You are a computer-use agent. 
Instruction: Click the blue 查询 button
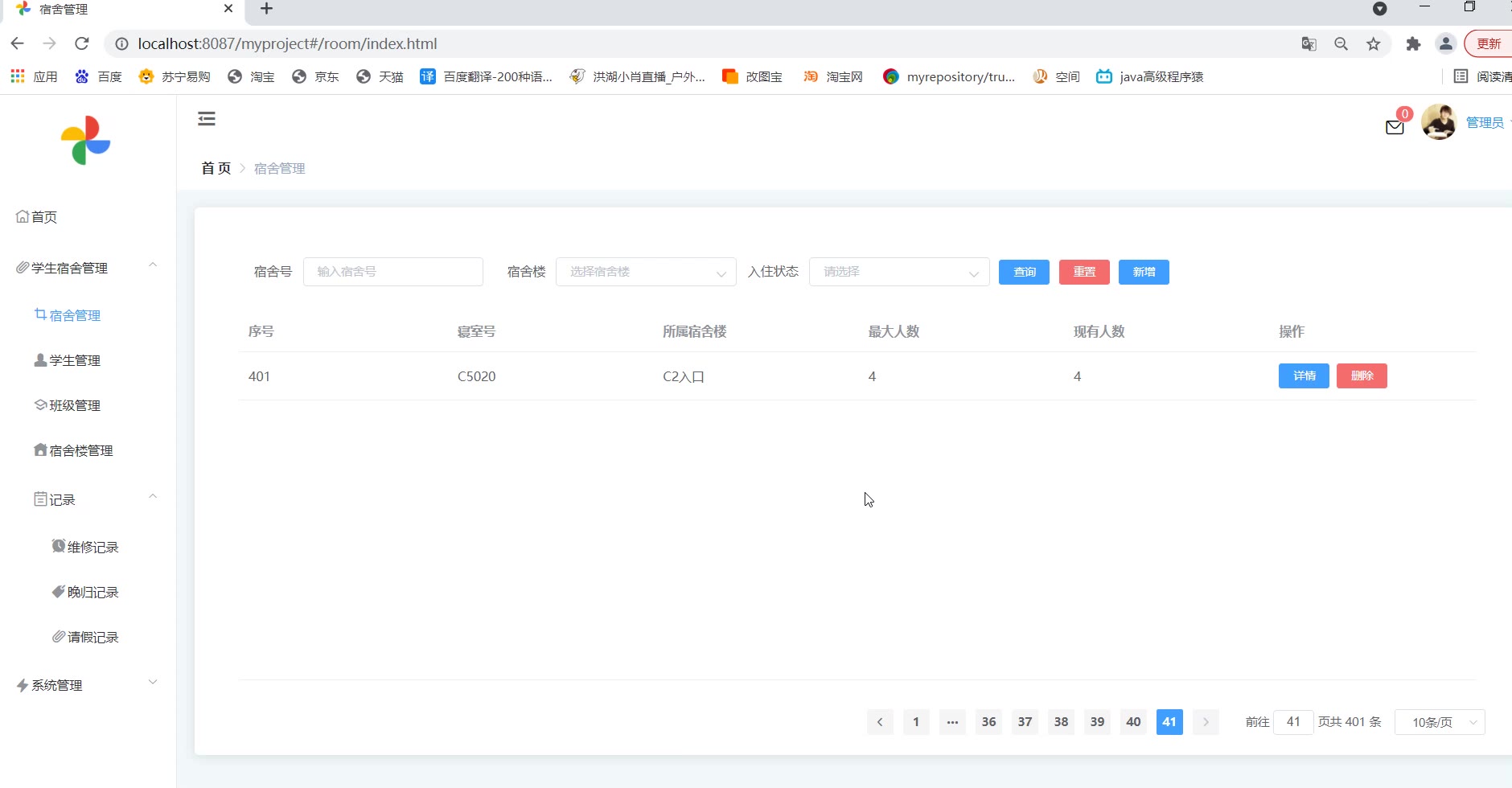click(1024, 272)
